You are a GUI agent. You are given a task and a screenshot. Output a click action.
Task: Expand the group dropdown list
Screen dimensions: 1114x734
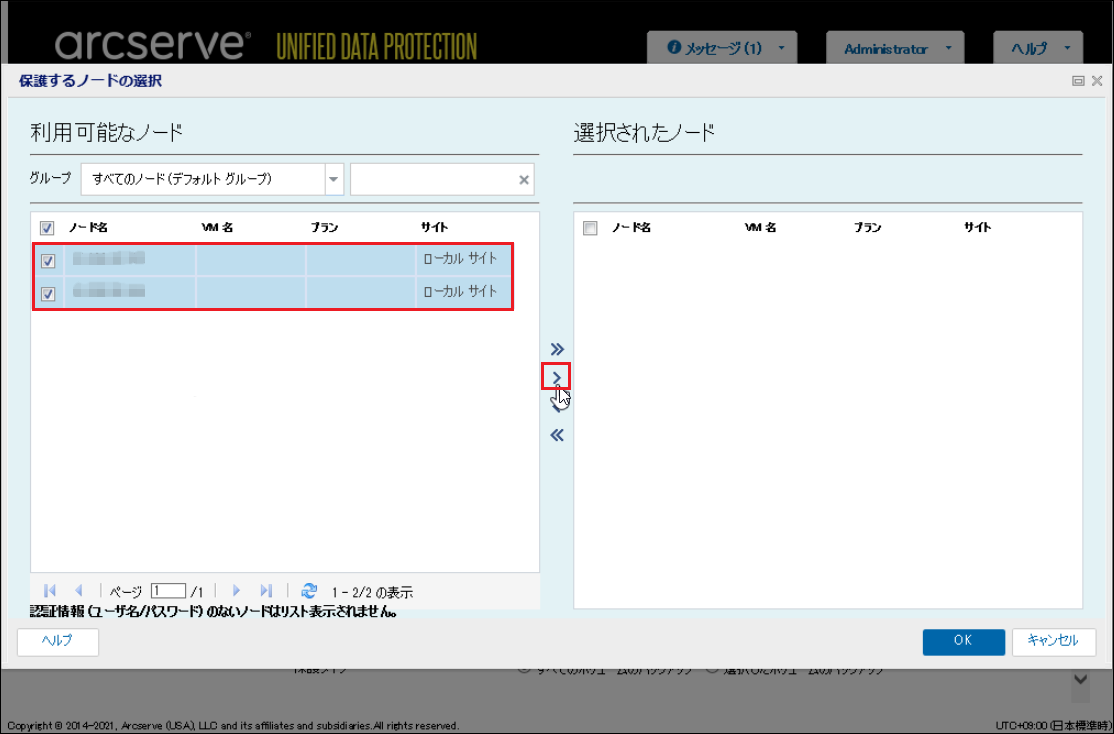click(x=333, y=180)
